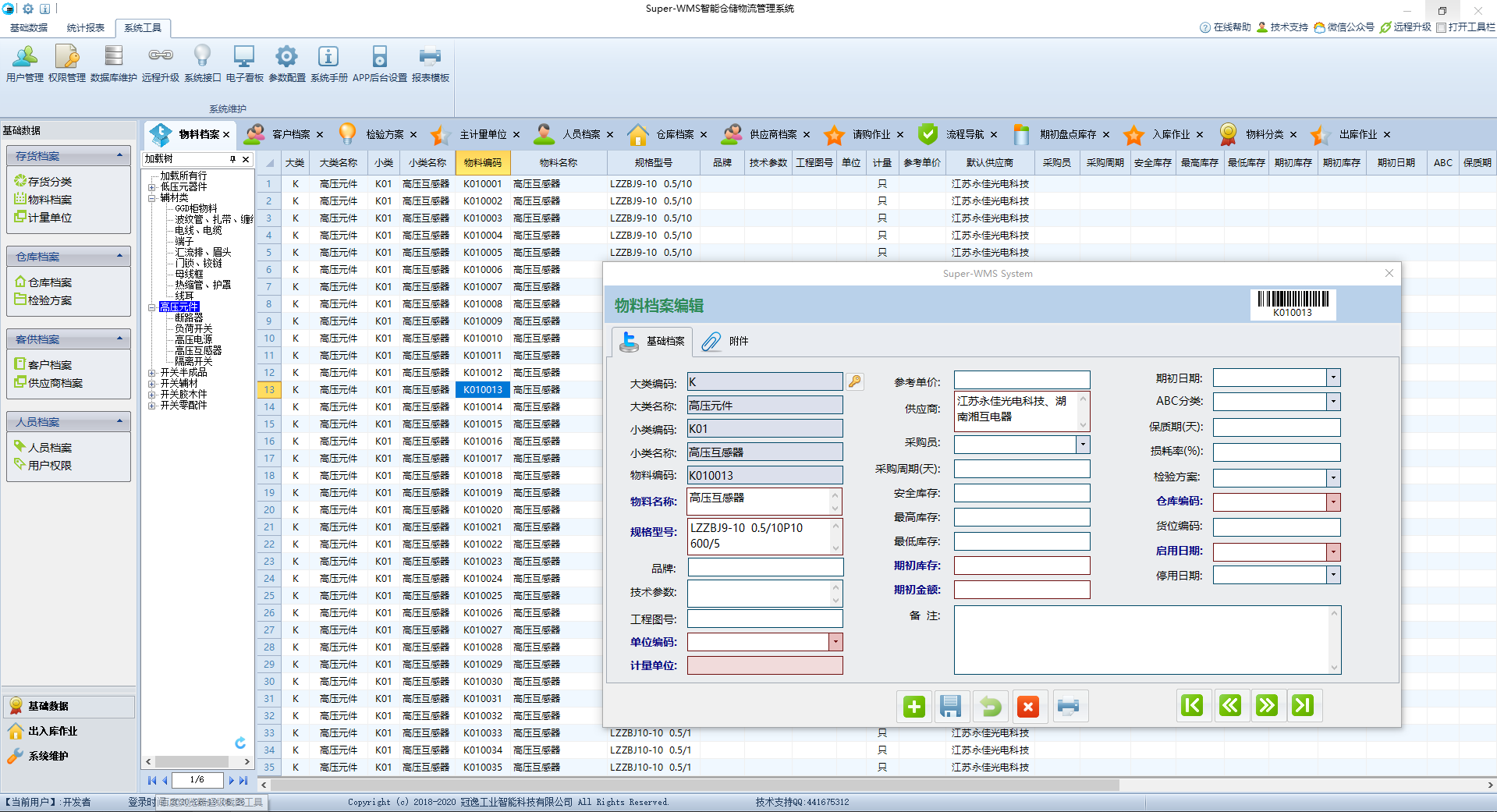Open 微信公众号 link
This screenshot has width=1497, height=812.
(x=1345, y=27)
